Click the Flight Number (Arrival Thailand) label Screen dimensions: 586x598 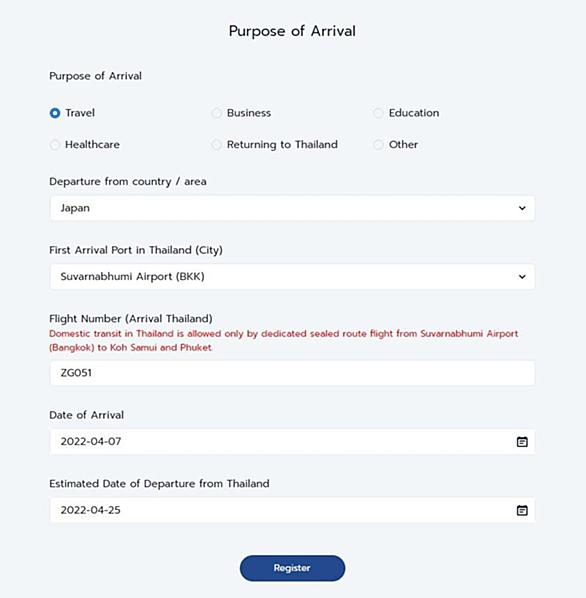[131, 319]
